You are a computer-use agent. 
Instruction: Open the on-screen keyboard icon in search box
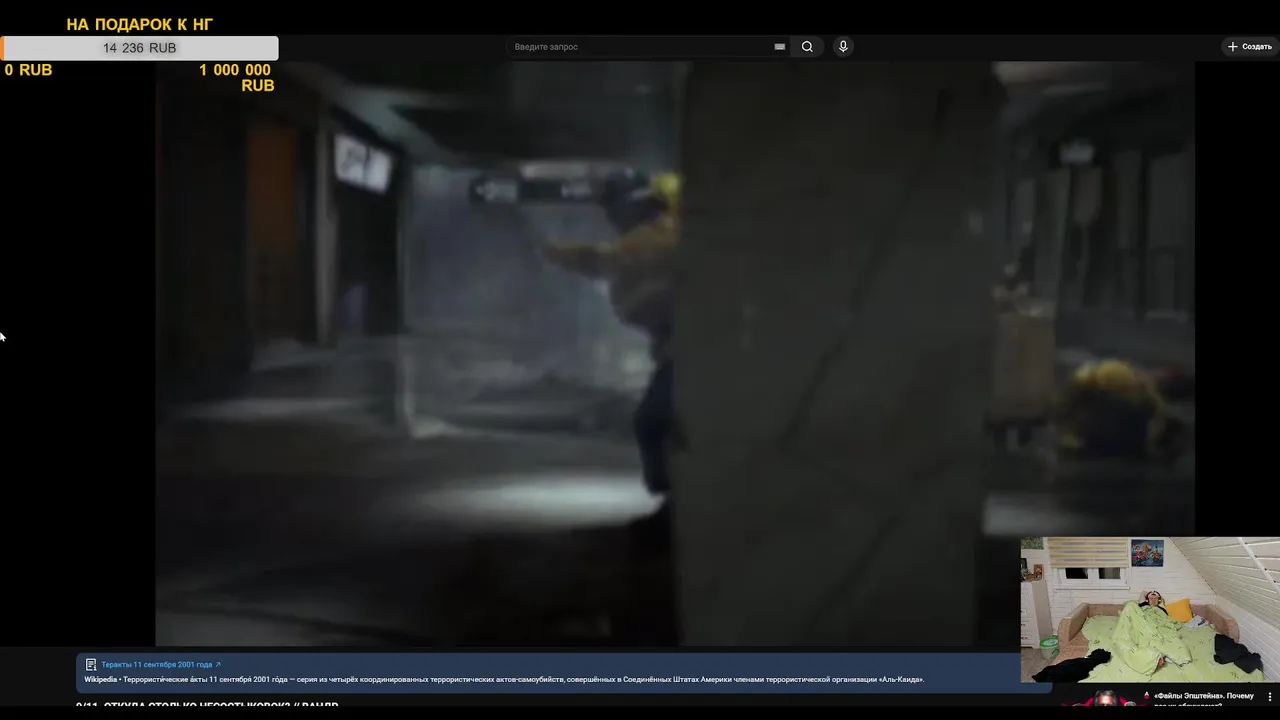(780, 47)
